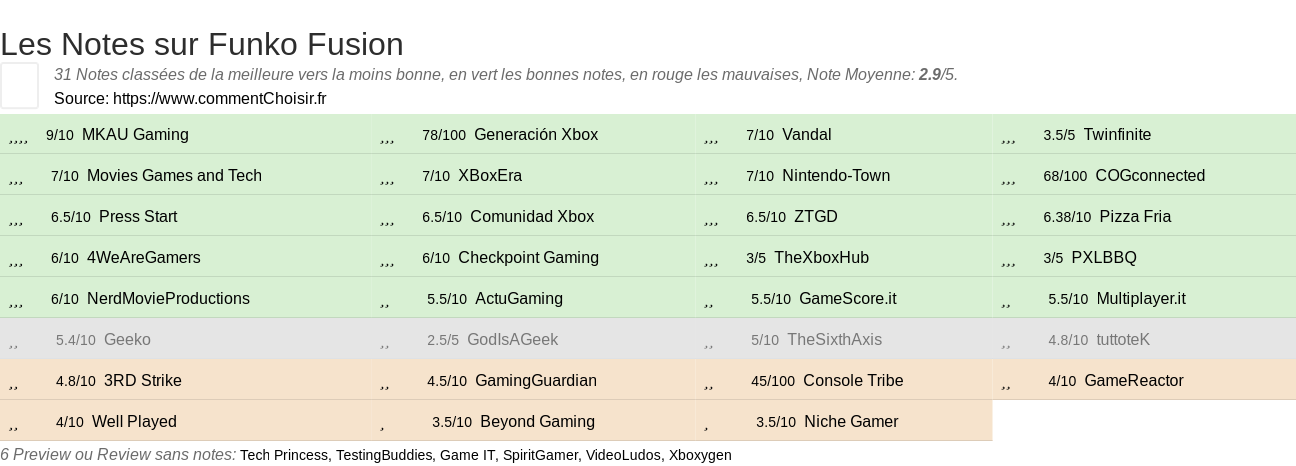Click the rating marks beside Vandal

click(711, 137)
